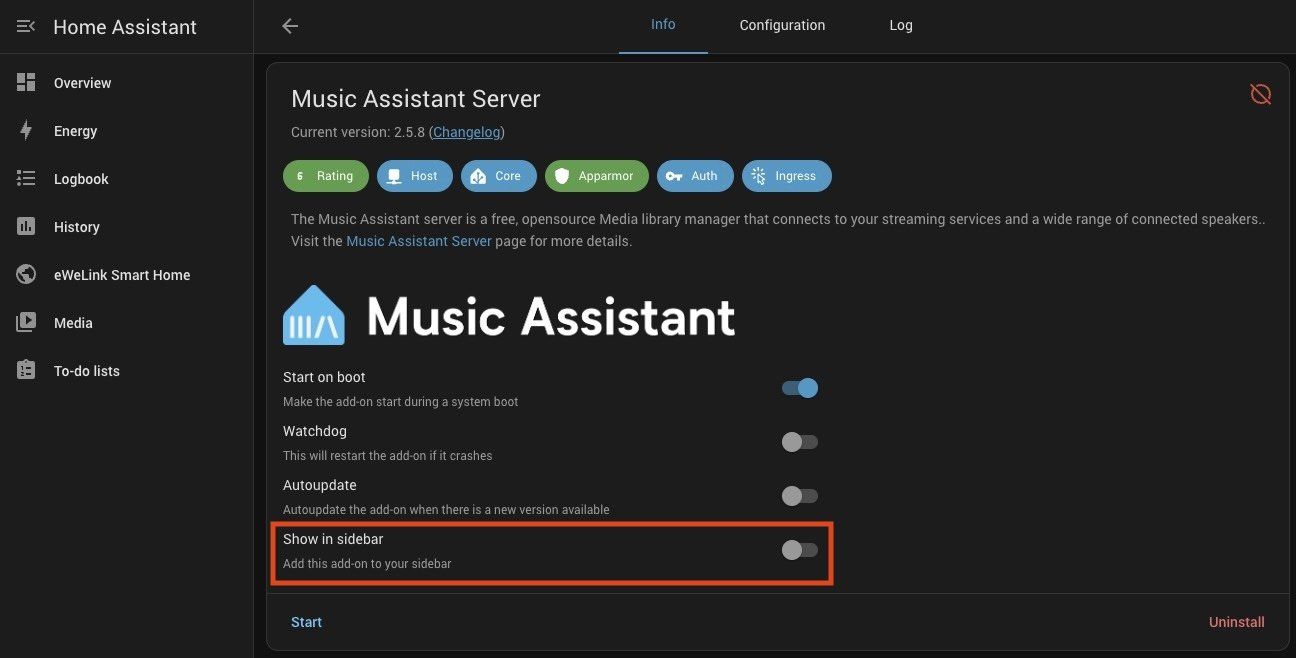This screenshot has width=1296, height=658.
Task: Click the Home Assistant title in the sidebar
Action: tap(125, 27)
